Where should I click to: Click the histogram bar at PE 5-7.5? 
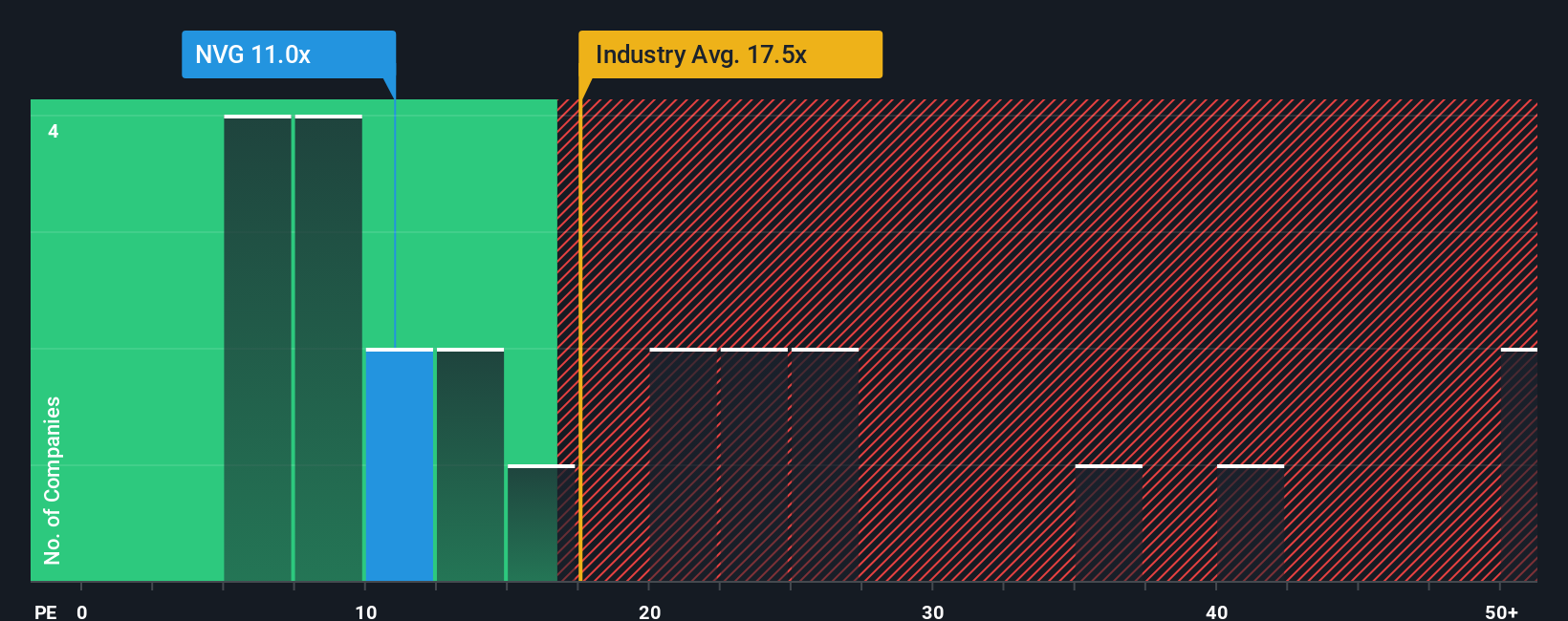257,349
